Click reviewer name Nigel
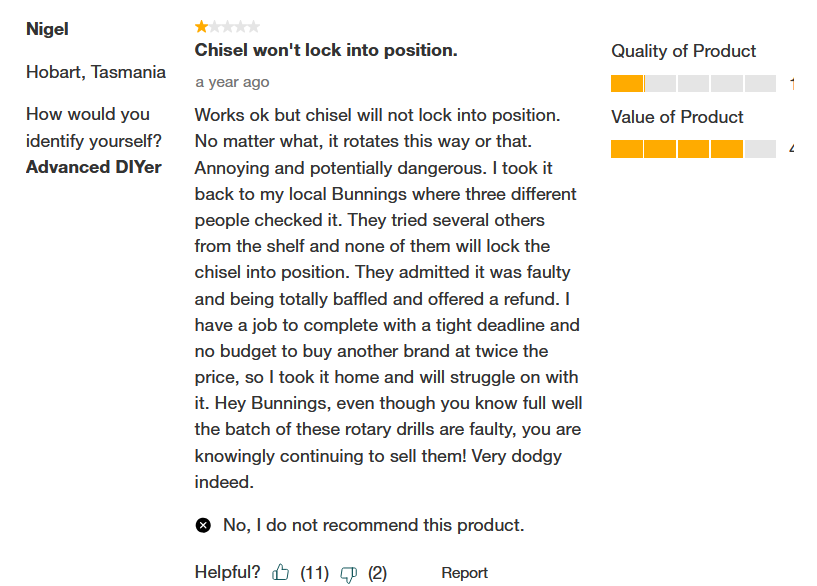Screen dimensions: 817x586 point(47,29)
